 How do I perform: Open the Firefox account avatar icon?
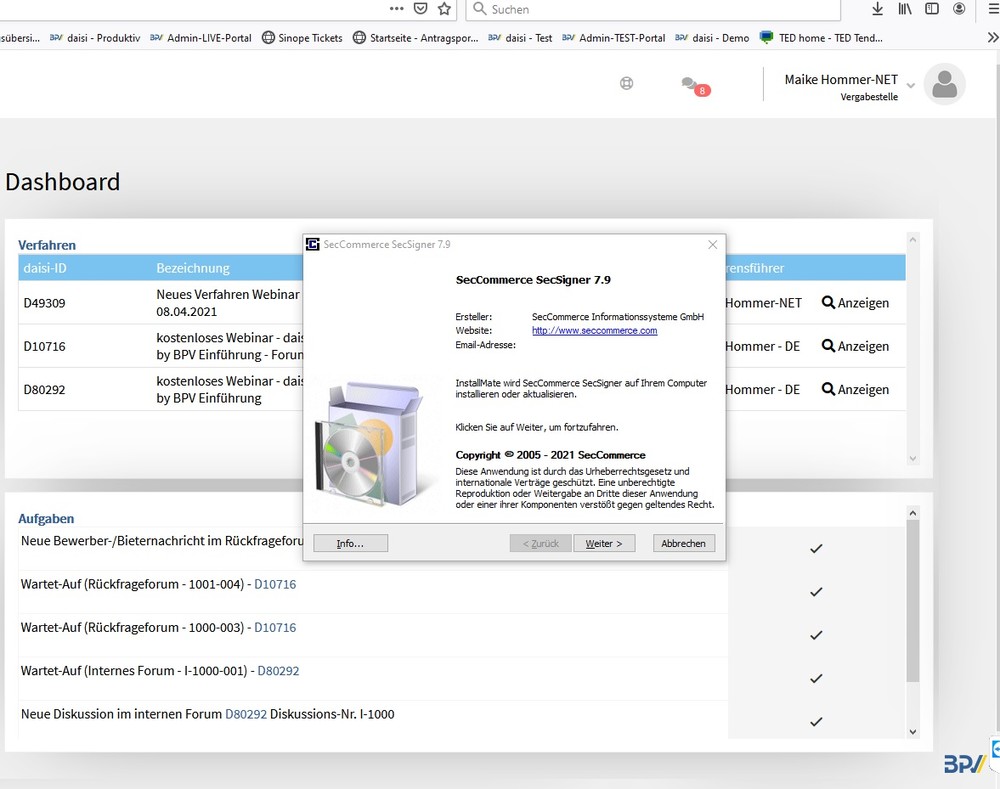[959, 8]
